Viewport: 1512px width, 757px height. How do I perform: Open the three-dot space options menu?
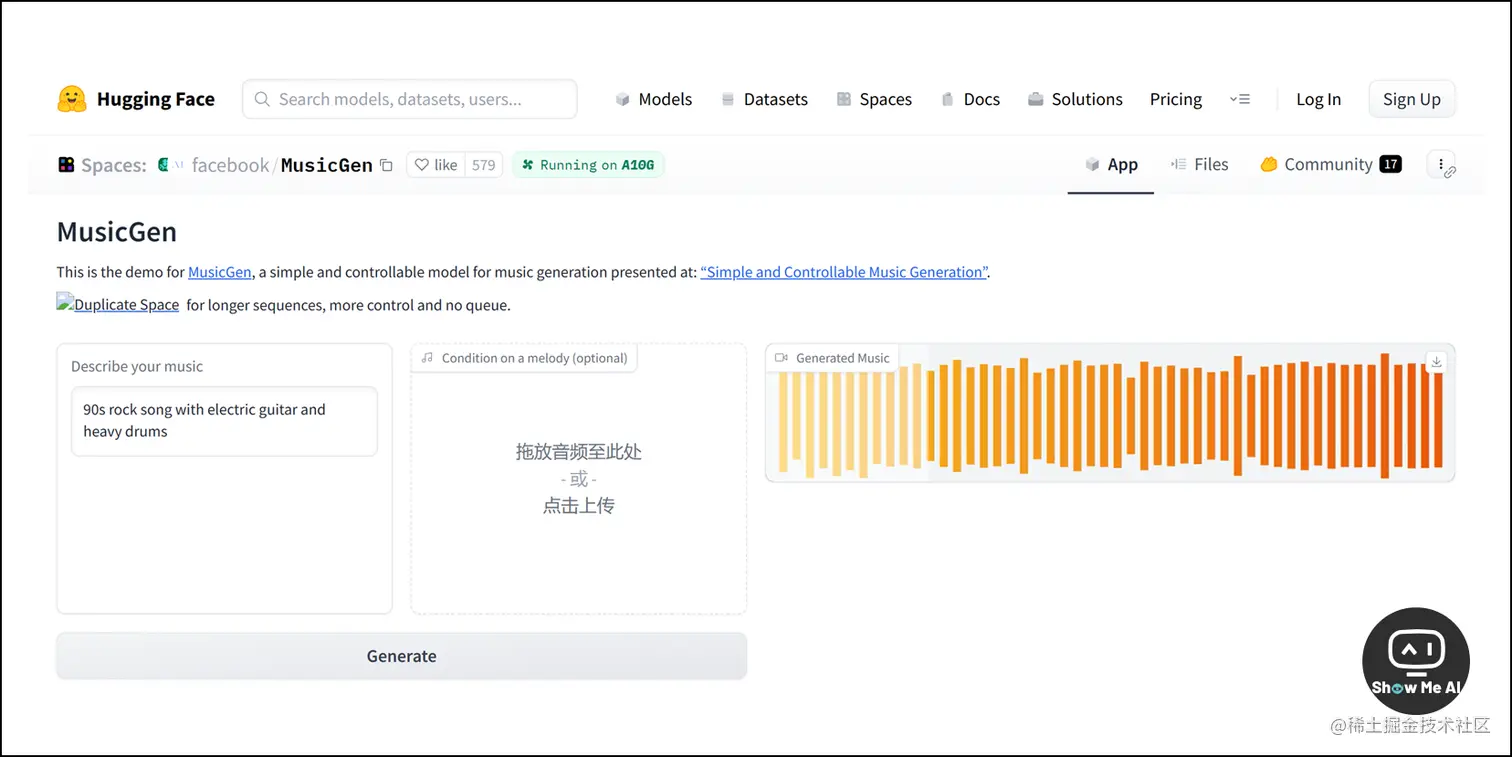[1441, 165]
